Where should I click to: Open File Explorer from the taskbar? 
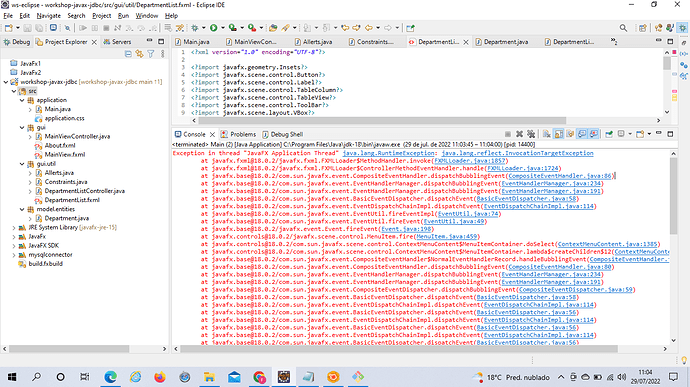209,377
